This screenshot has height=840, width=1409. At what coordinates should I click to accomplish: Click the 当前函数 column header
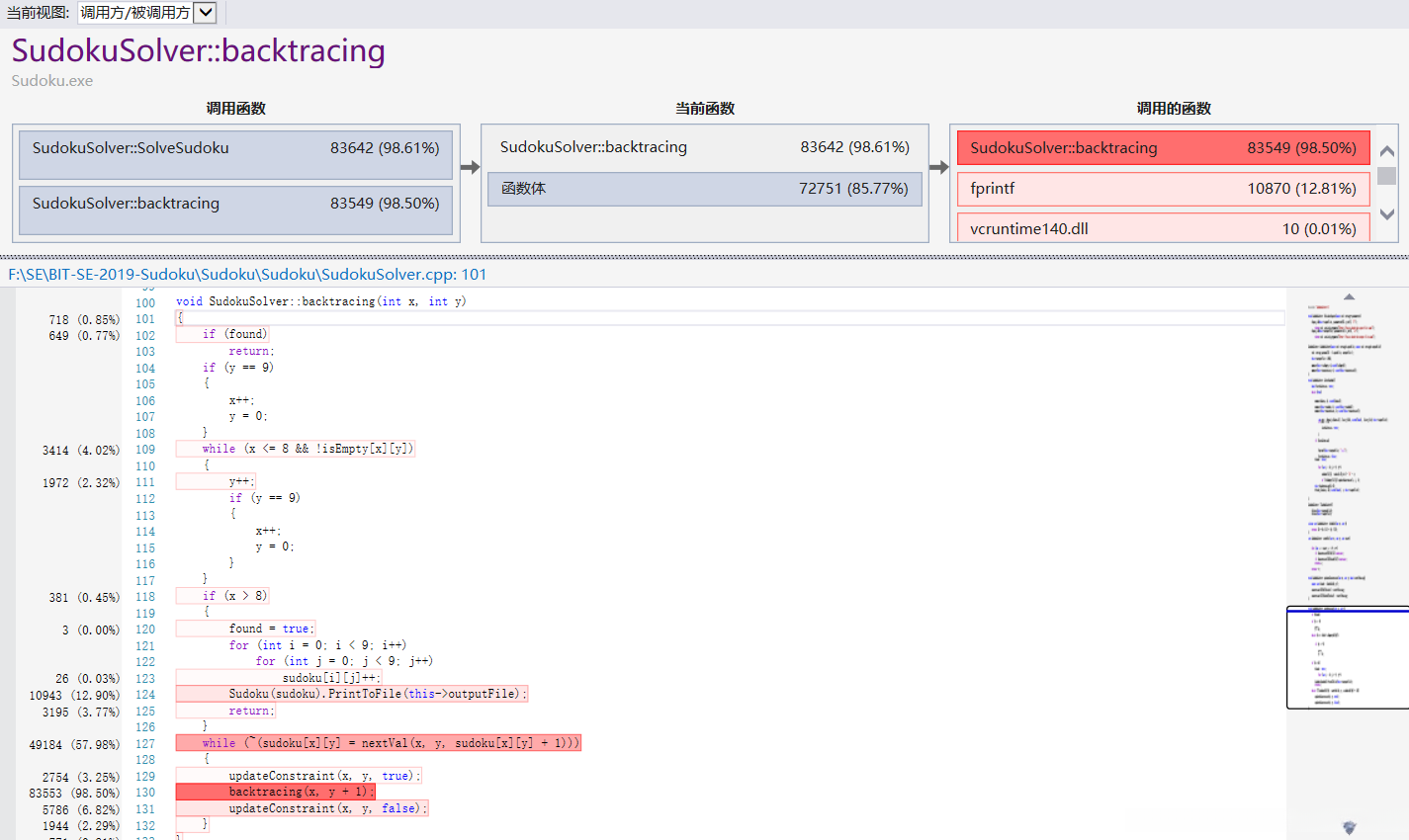[705, 109]
